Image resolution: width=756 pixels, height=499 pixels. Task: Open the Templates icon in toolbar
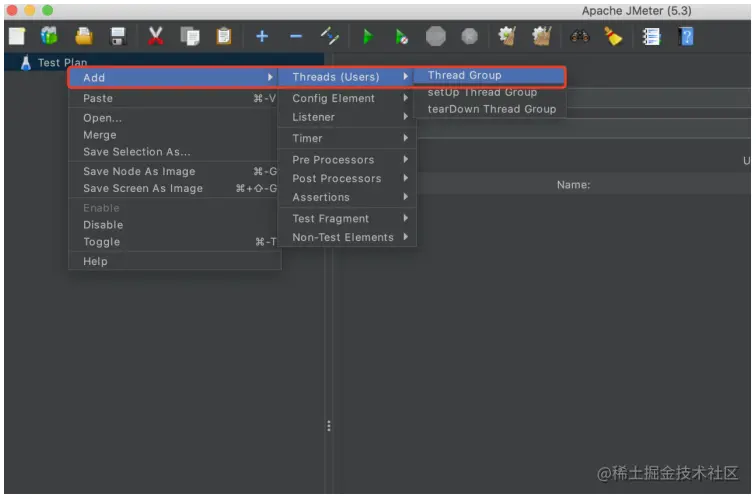click(x=49, y=36)
